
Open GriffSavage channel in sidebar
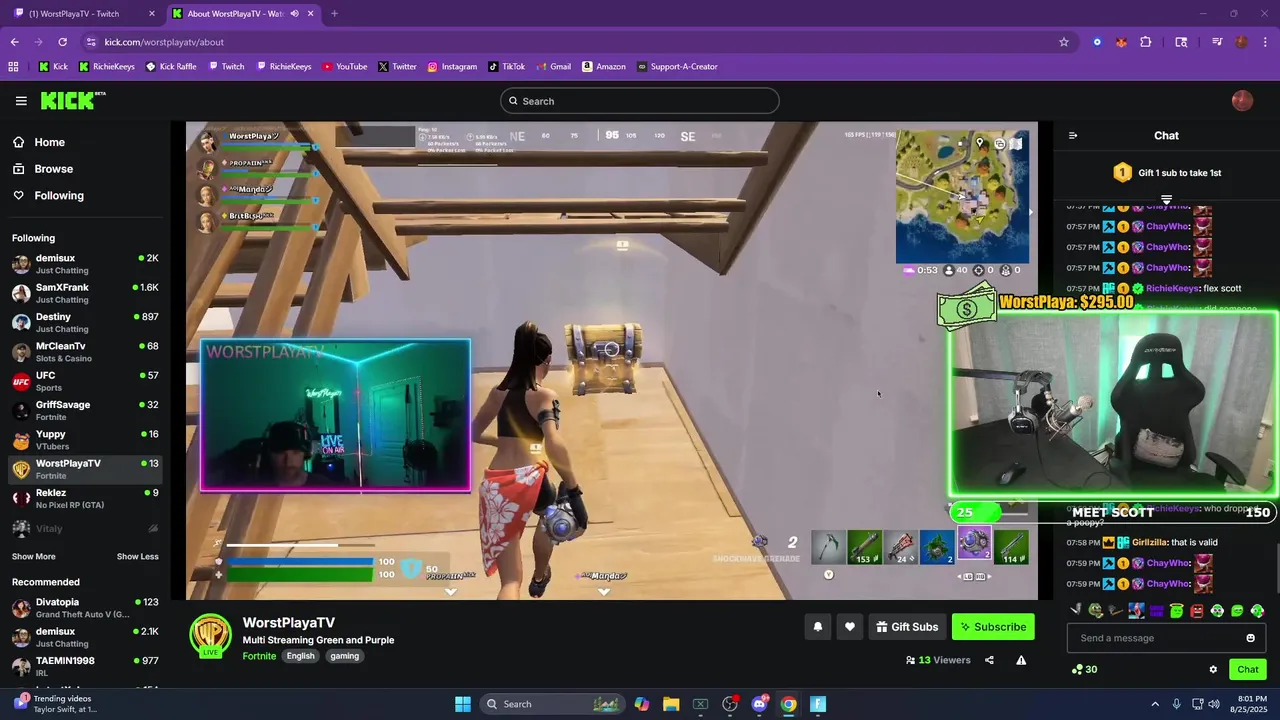[x=85, y=410]
